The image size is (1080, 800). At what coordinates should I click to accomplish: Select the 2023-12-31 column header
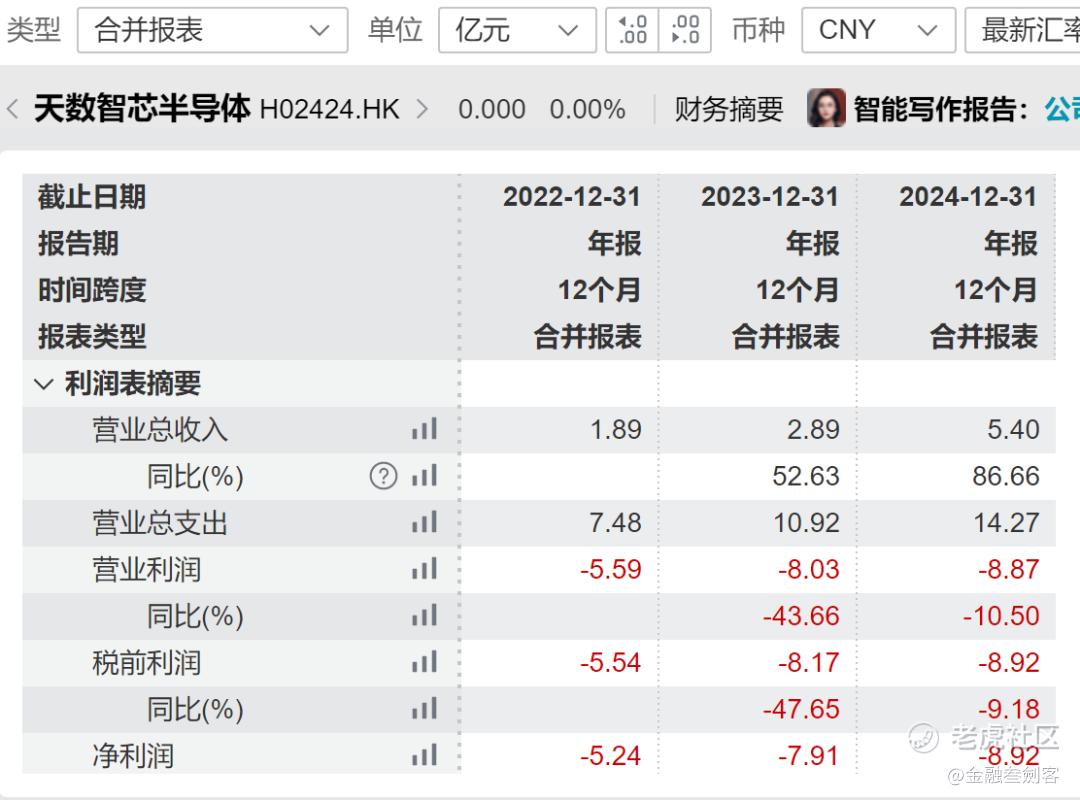[x=770, y=197]
